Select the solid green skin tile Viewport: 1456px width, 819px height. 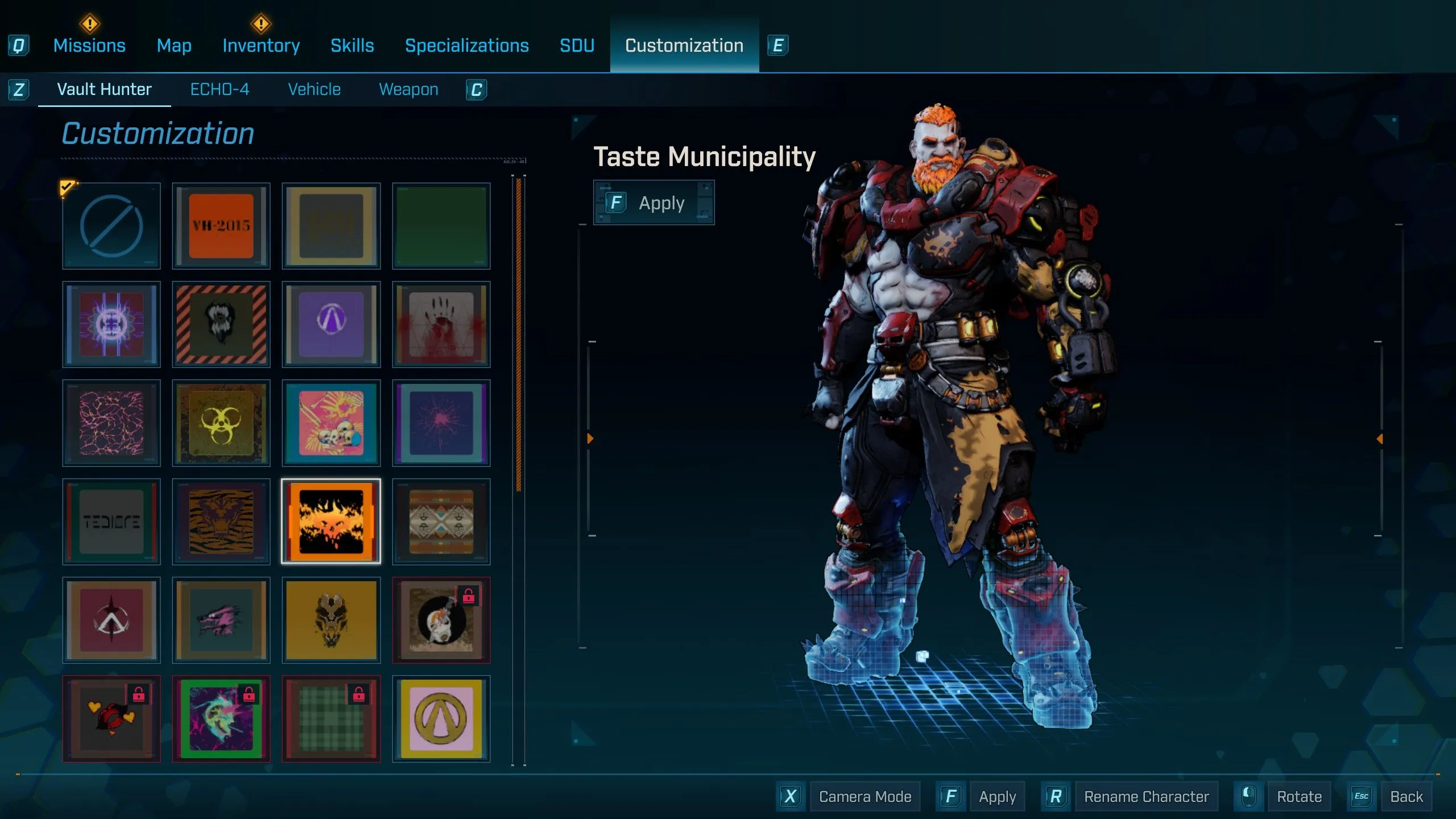(x=441, y=226)
